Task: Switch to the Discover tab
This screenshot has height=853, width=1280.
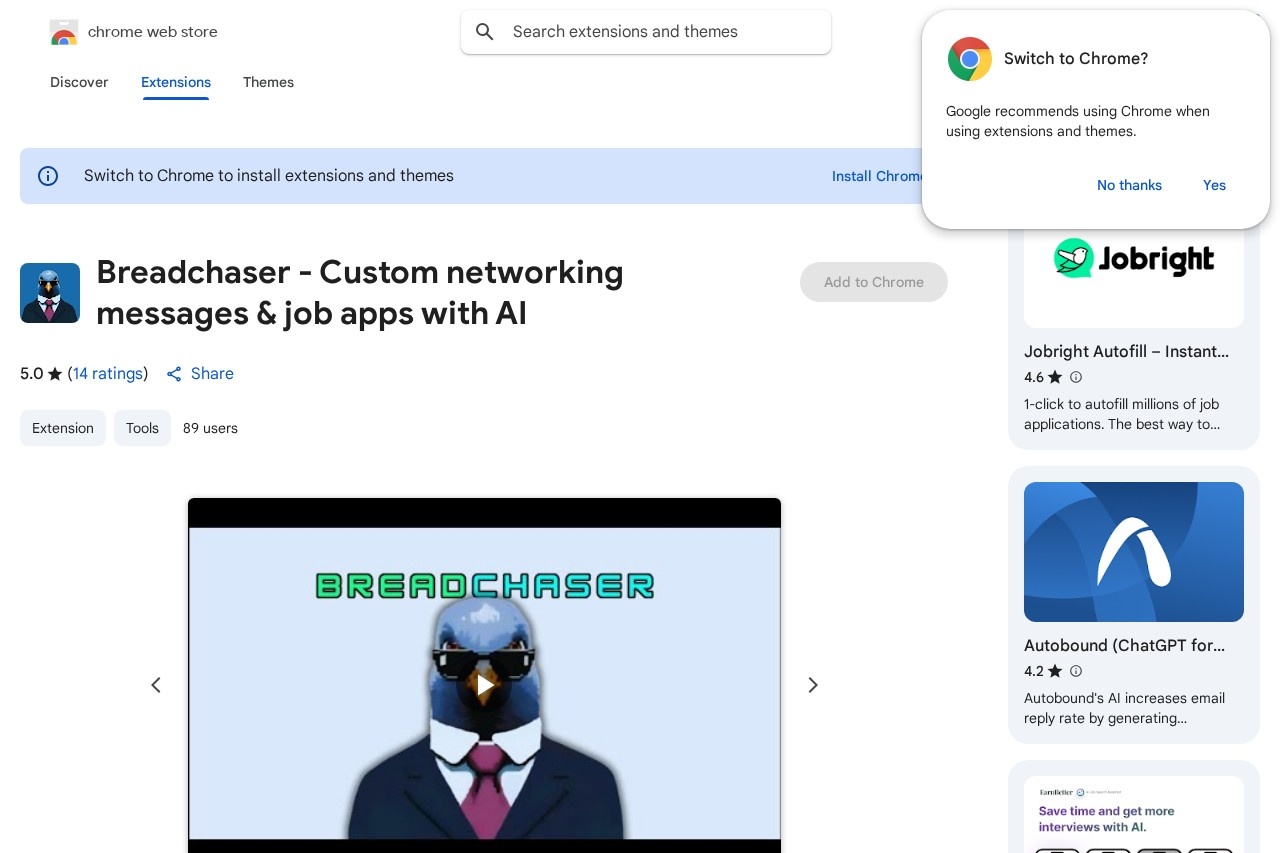Action: pos(79,82)
